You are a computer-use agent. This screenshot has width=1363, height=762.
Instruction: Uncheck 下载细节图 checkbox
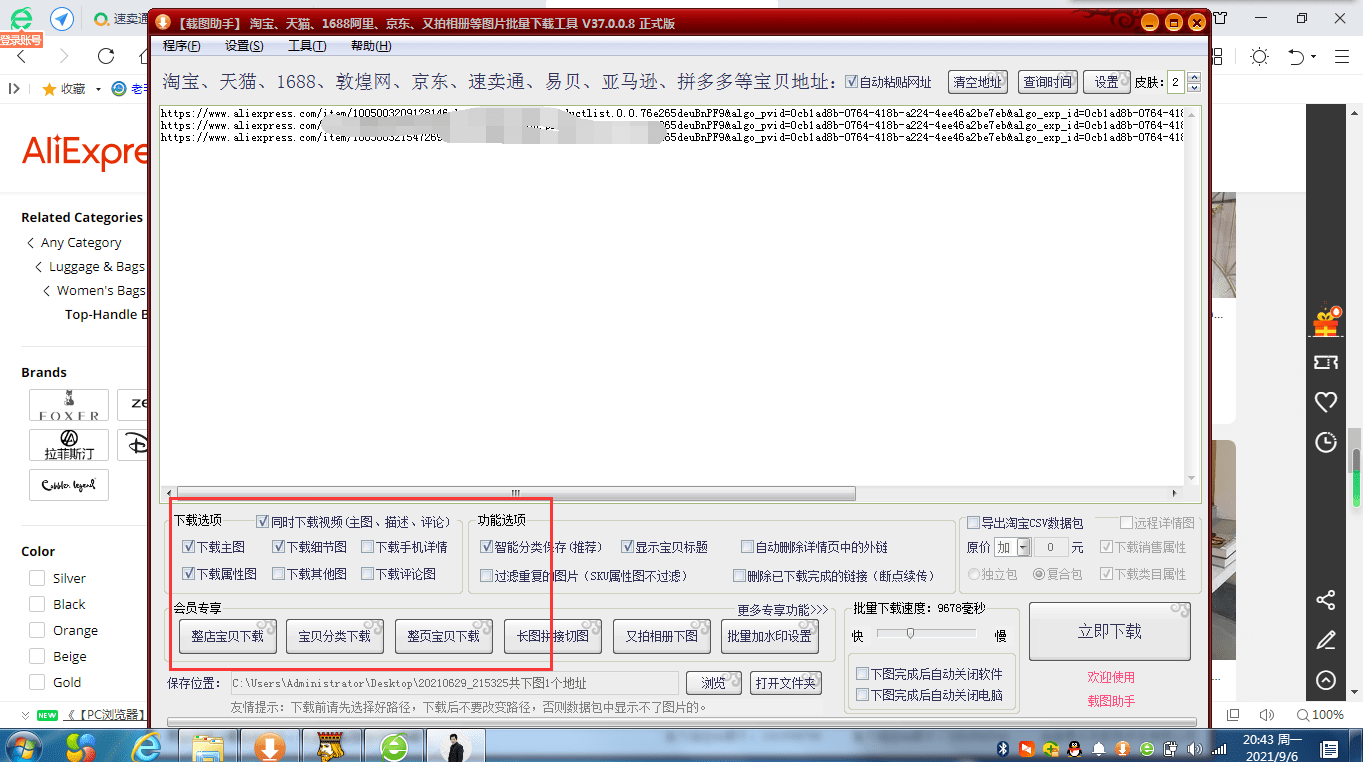pyautogui.click(x=278, y=547)
